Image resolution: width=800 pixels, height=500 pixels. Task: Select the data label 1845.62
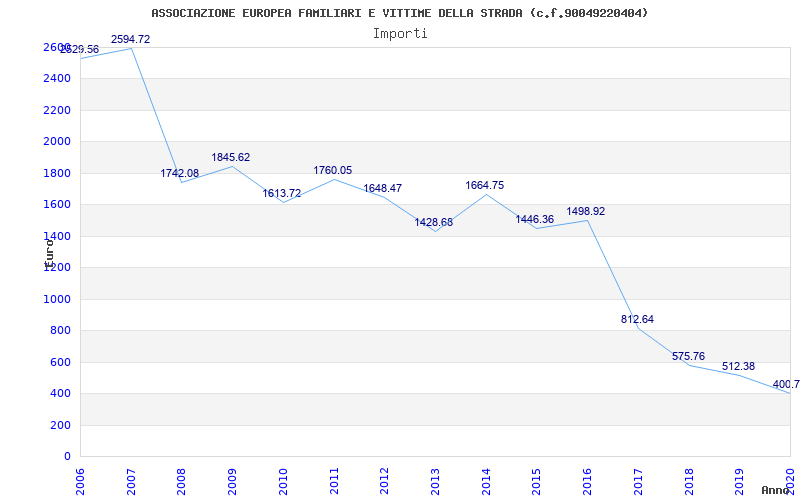231,157
